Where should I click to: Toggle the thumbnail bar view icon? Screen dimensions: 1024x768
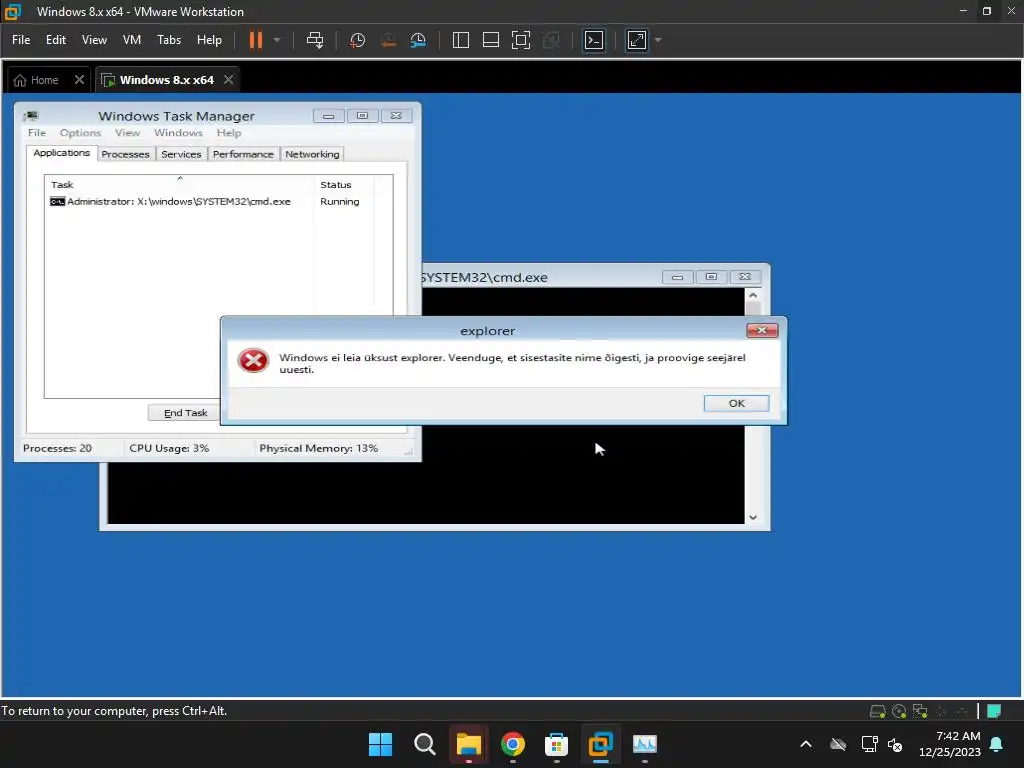tap(490, 40)
